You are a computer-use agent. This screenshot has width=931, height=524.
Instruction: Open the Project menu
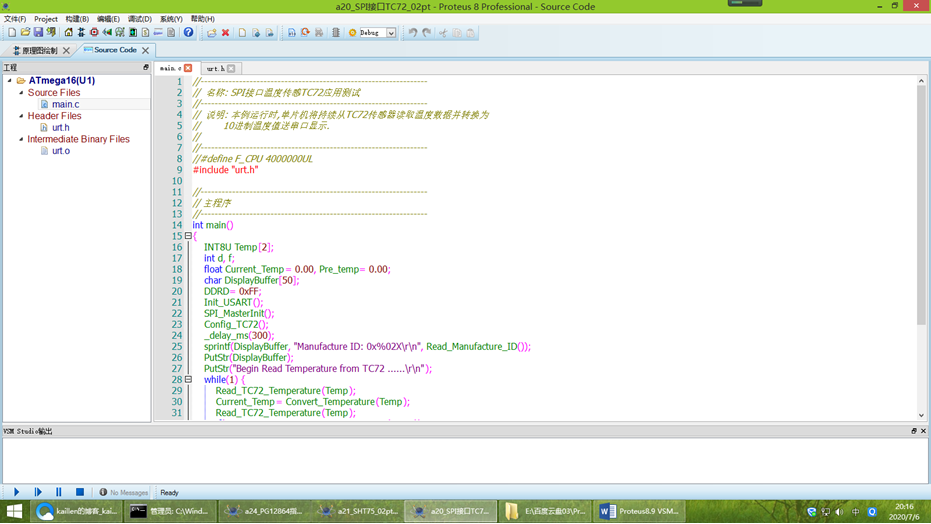pyautogui.click(x=46, y=19)
